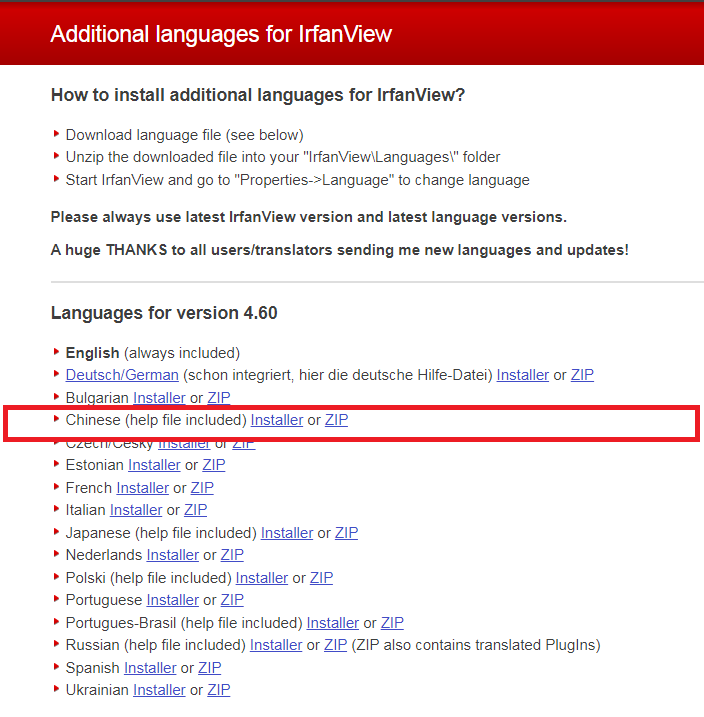Download the Chinese language ZIP

click(336, 420)
